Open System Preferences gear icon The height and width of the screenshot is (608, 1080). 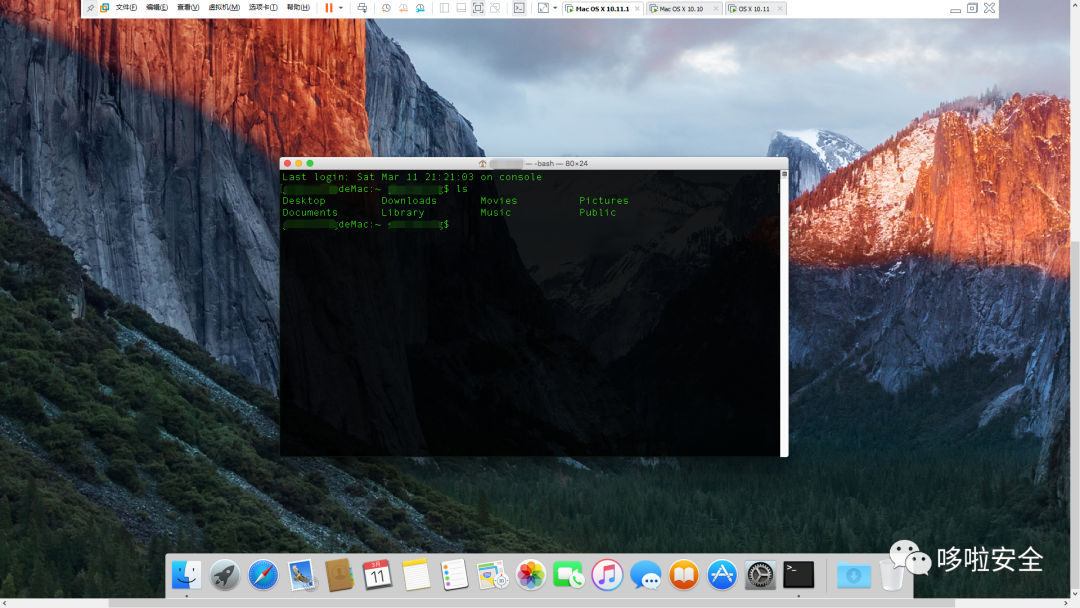pyautogui.click(x=760, y=575)
